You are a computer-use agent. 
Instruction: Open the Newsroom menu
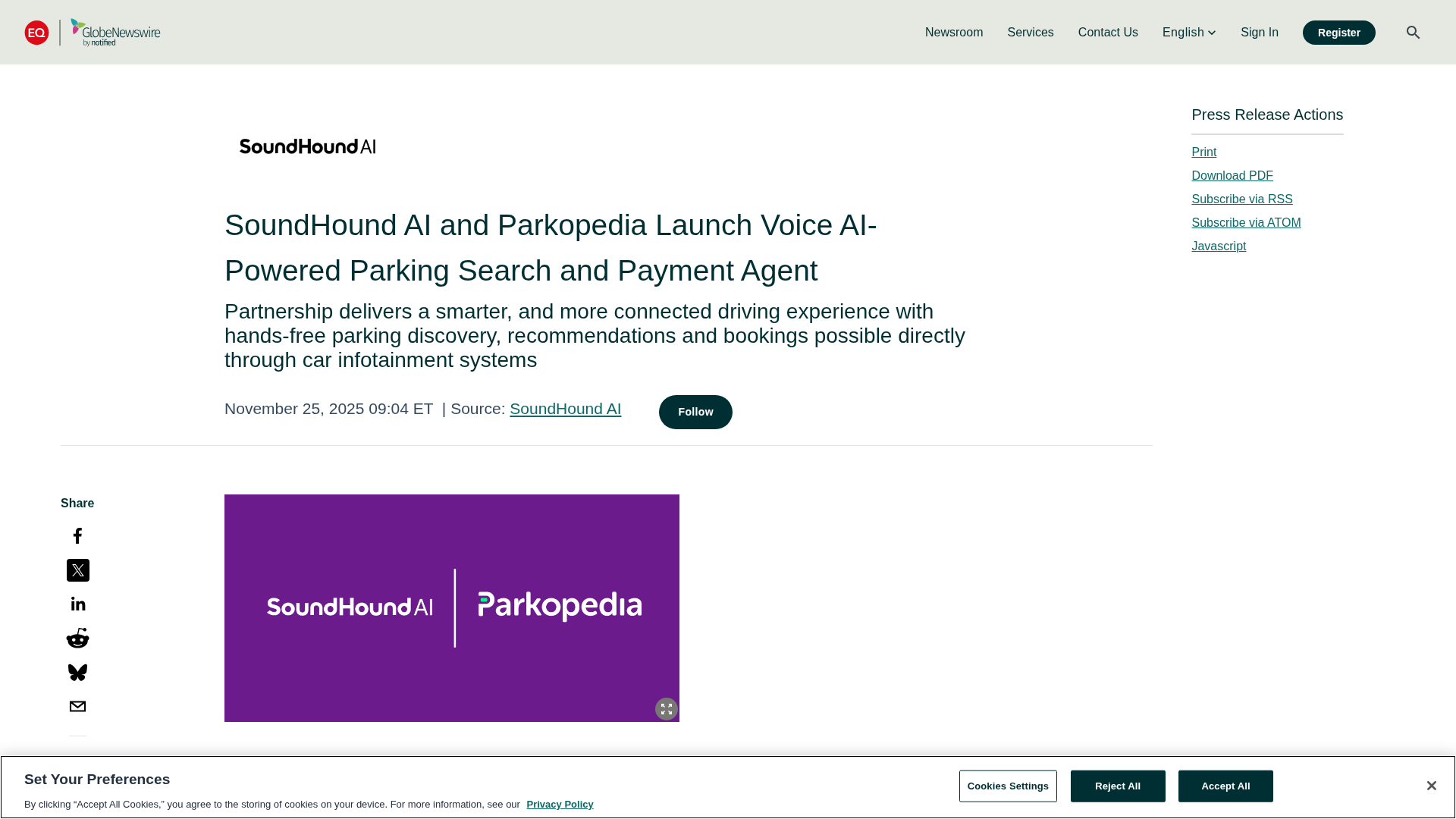click(x=953, y=33)
